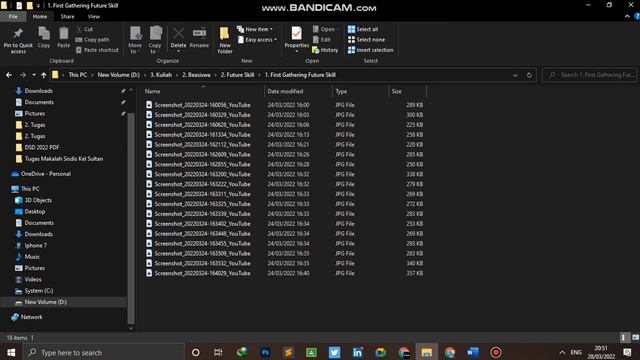The image size is (640, 360).
Task: Switch to the Share tab
Action: [x=67, y=16]
